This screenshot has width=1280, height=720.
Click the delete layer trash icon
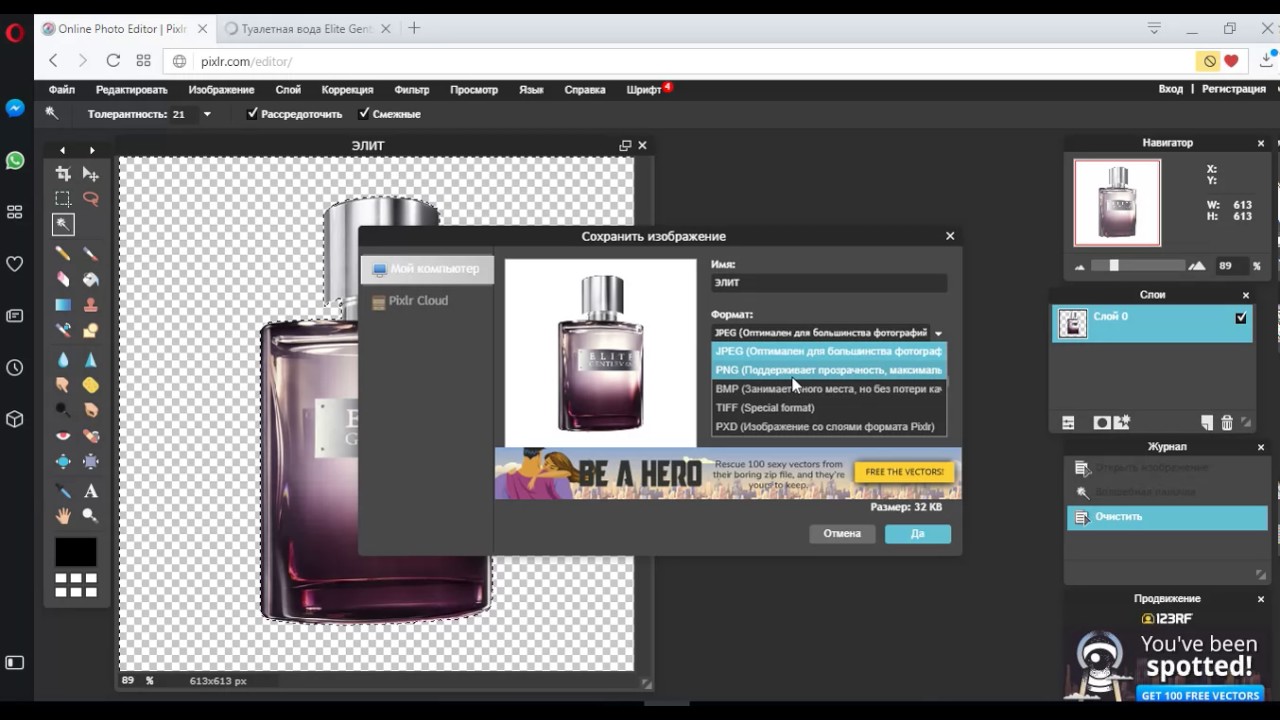click(1227, 423)
